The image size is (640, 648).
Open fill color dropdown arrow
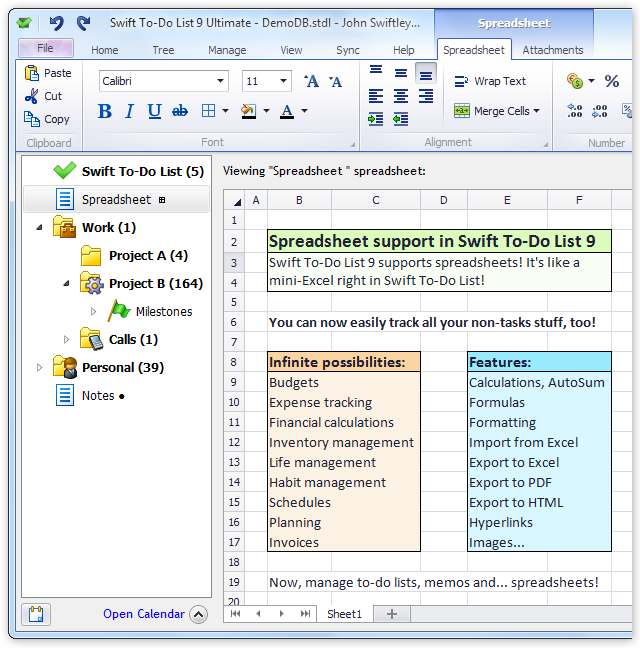tap(266, 111)
